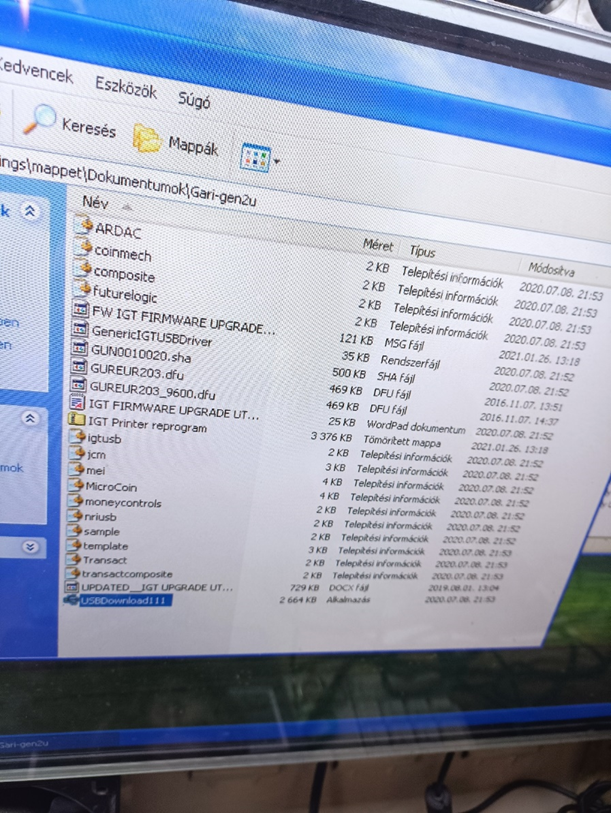
Task: Click the 2016.11.07. 13:51 modified date
Action: [x=523, y=404]
